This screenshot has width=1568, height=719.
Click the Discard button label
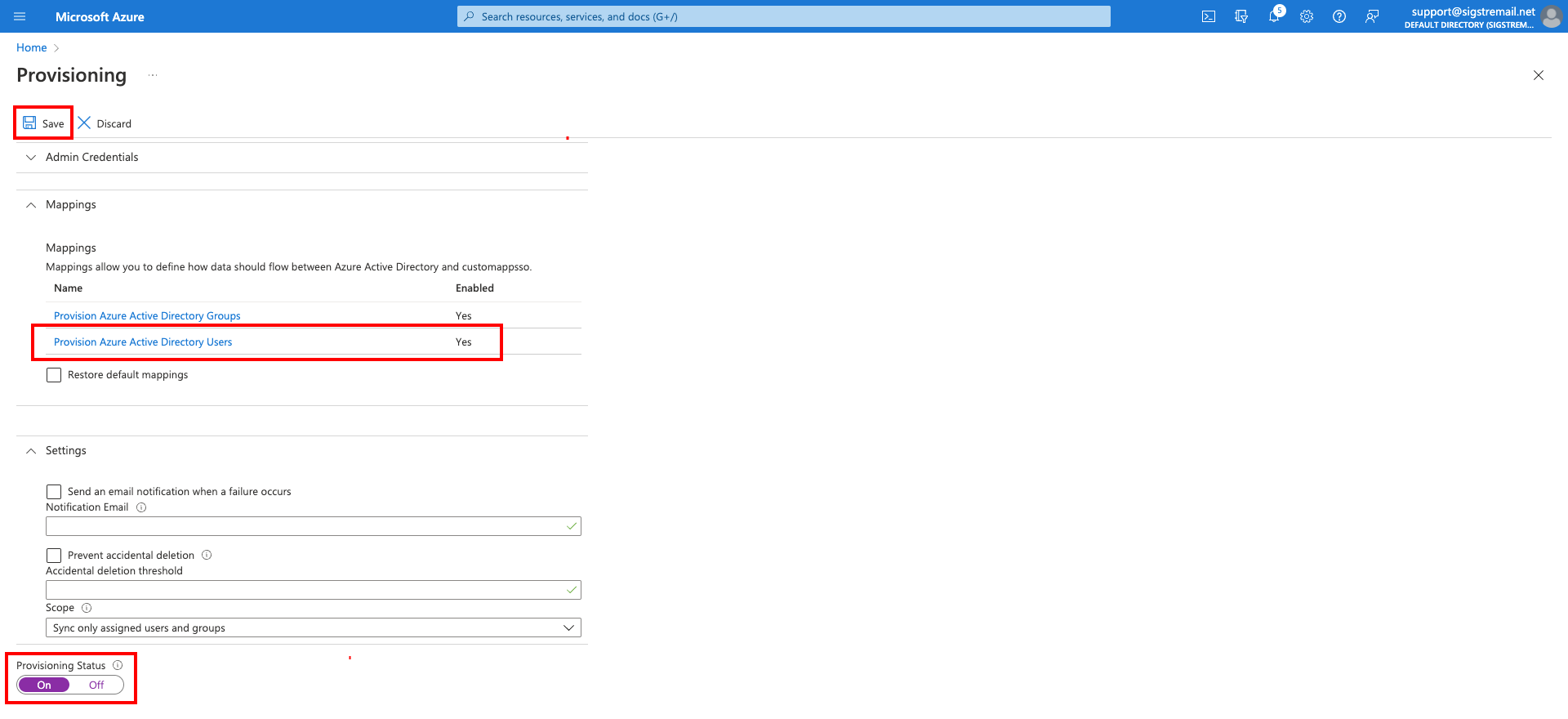(114, 123)
